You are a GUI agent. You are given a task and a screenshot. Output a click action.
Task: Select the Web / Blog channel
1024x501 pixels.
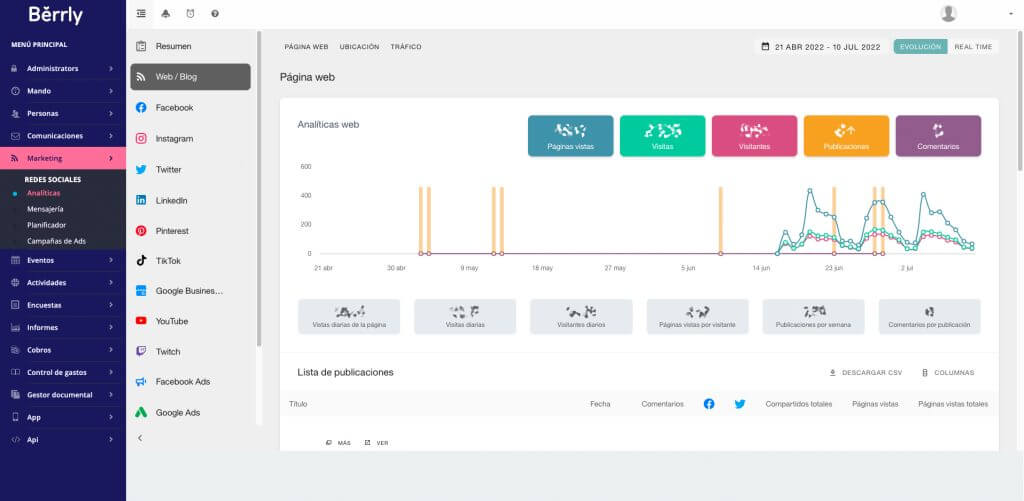190,76
